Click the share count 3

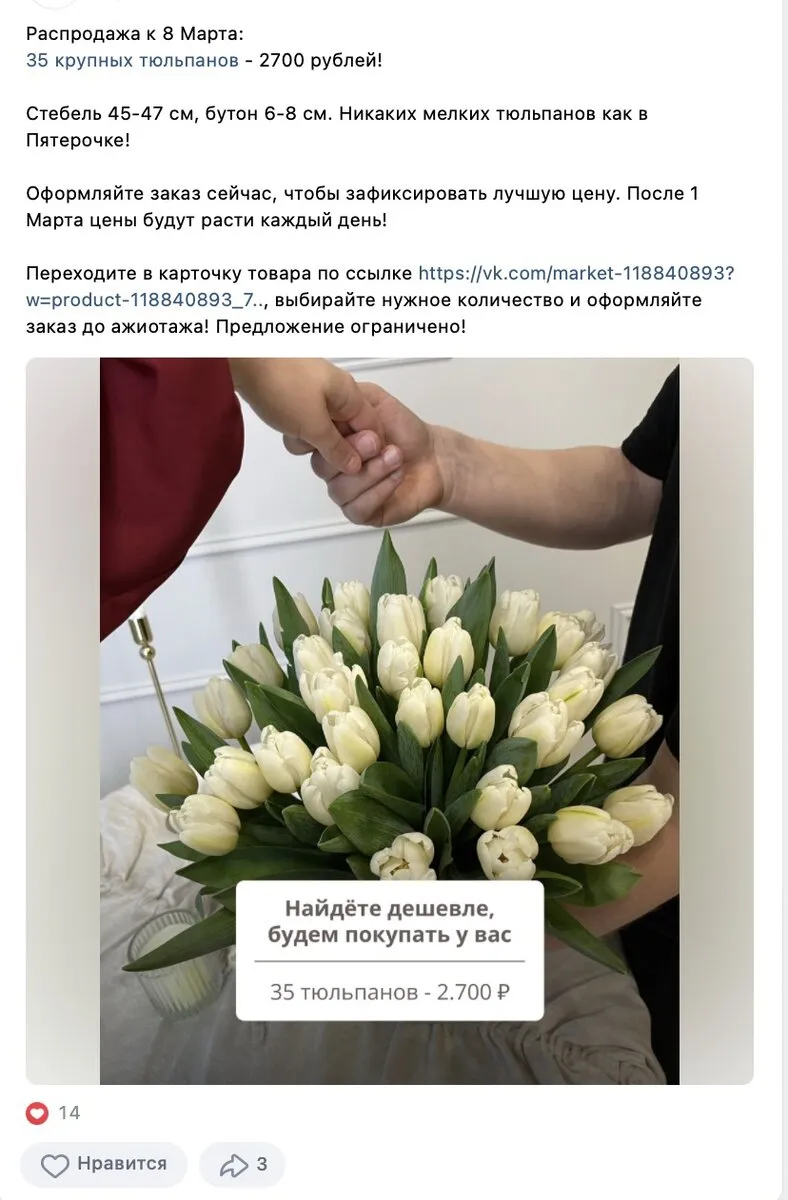(262, 1164)
